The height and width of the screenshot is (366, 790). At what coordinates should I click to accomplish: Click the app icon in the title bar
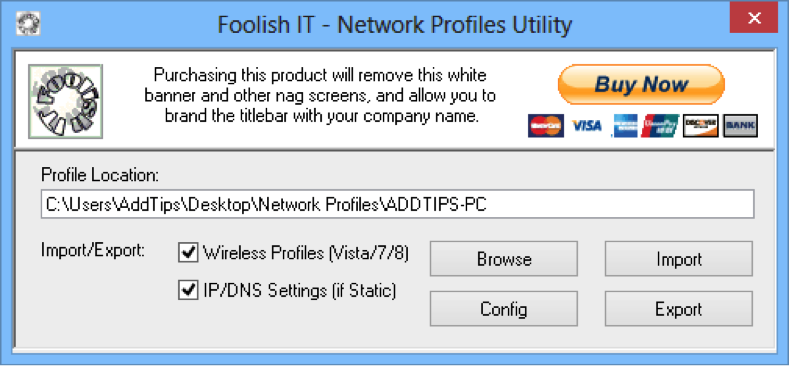(x=28, y=23)
